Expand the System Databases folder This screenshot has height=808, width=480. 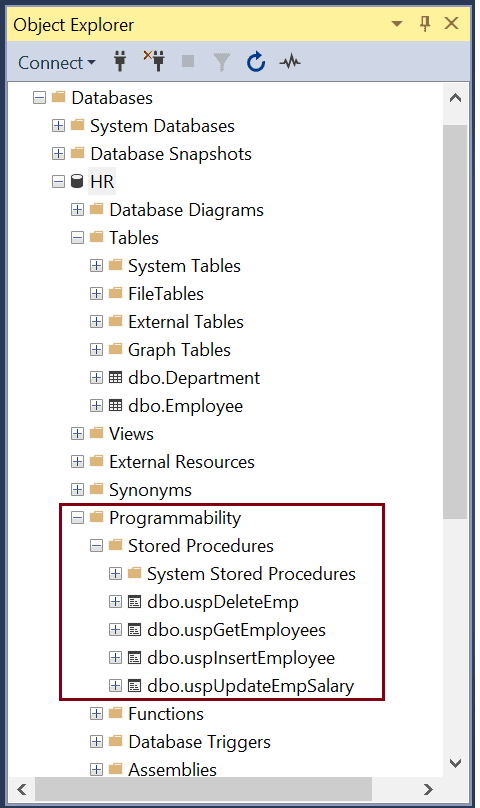point(58,126)
